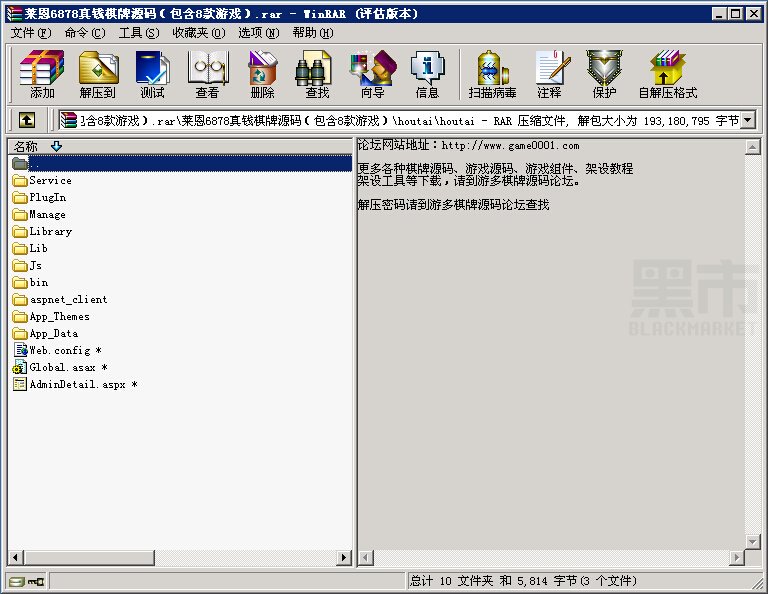
Task: Click the parent '..' folder icon
Action: [20, 164]
